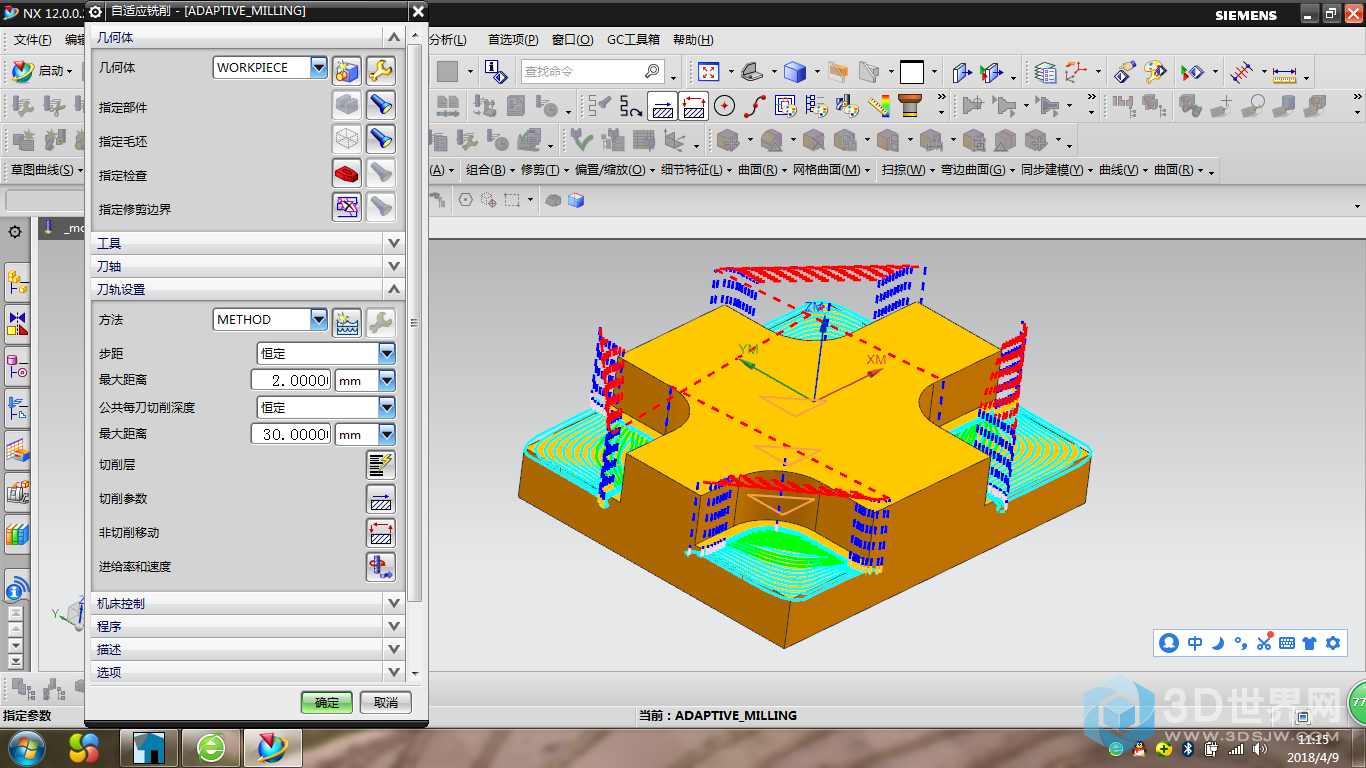Click the measure distance ruler icon
Viewport: 1366px width, 768px height.
(x=1284, y=73)
